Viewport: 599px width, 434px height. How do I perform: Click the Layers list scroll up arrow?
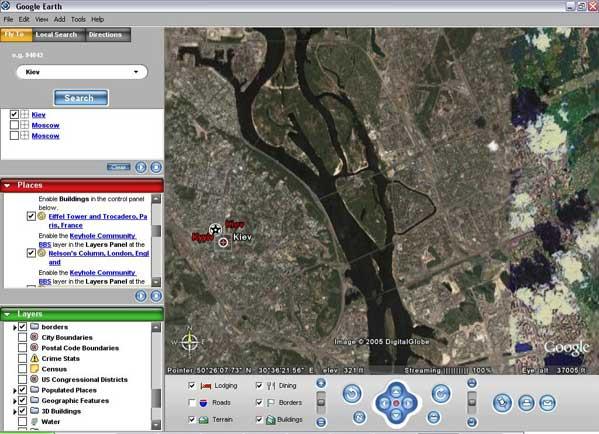tap(156, 327)
